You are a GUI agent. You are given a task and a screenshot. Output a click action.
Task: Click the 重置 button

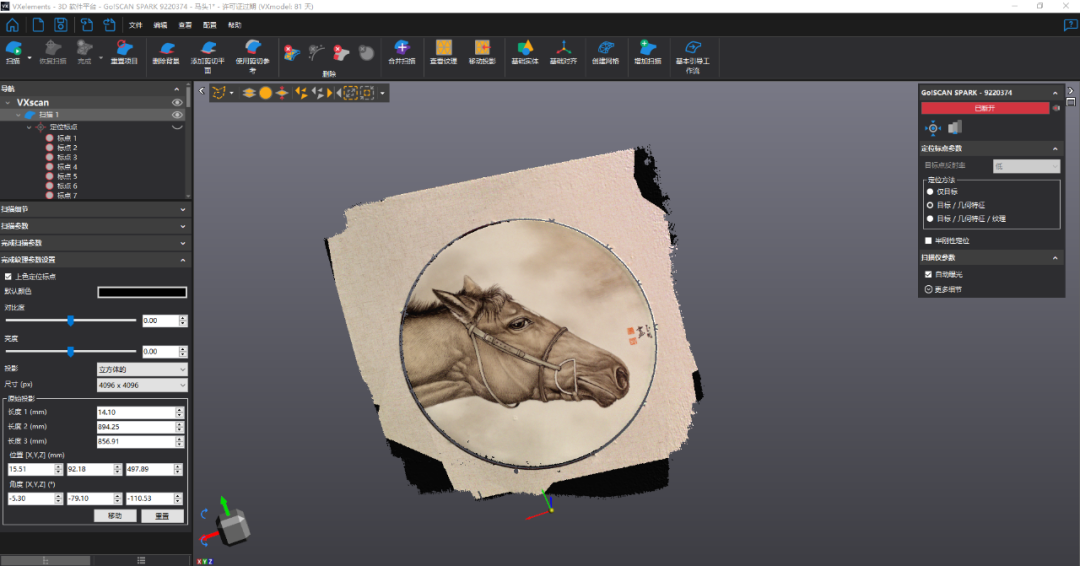point(163,516)
